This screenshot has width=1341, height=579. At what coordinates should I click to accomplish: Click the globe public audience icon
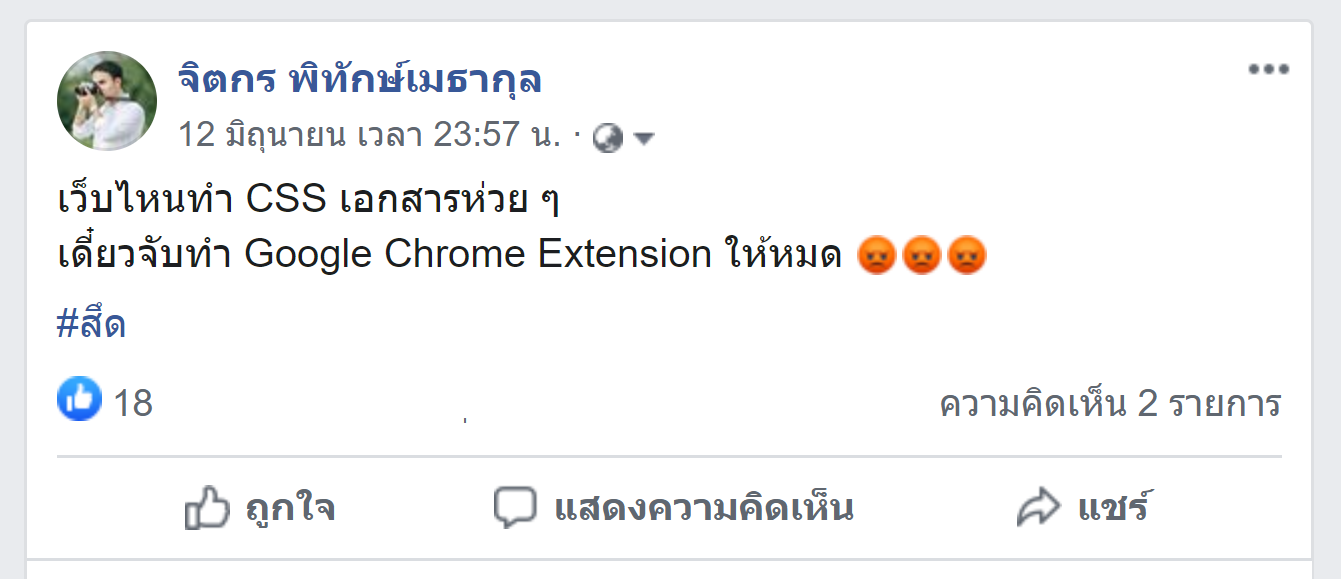click(607, 138)
